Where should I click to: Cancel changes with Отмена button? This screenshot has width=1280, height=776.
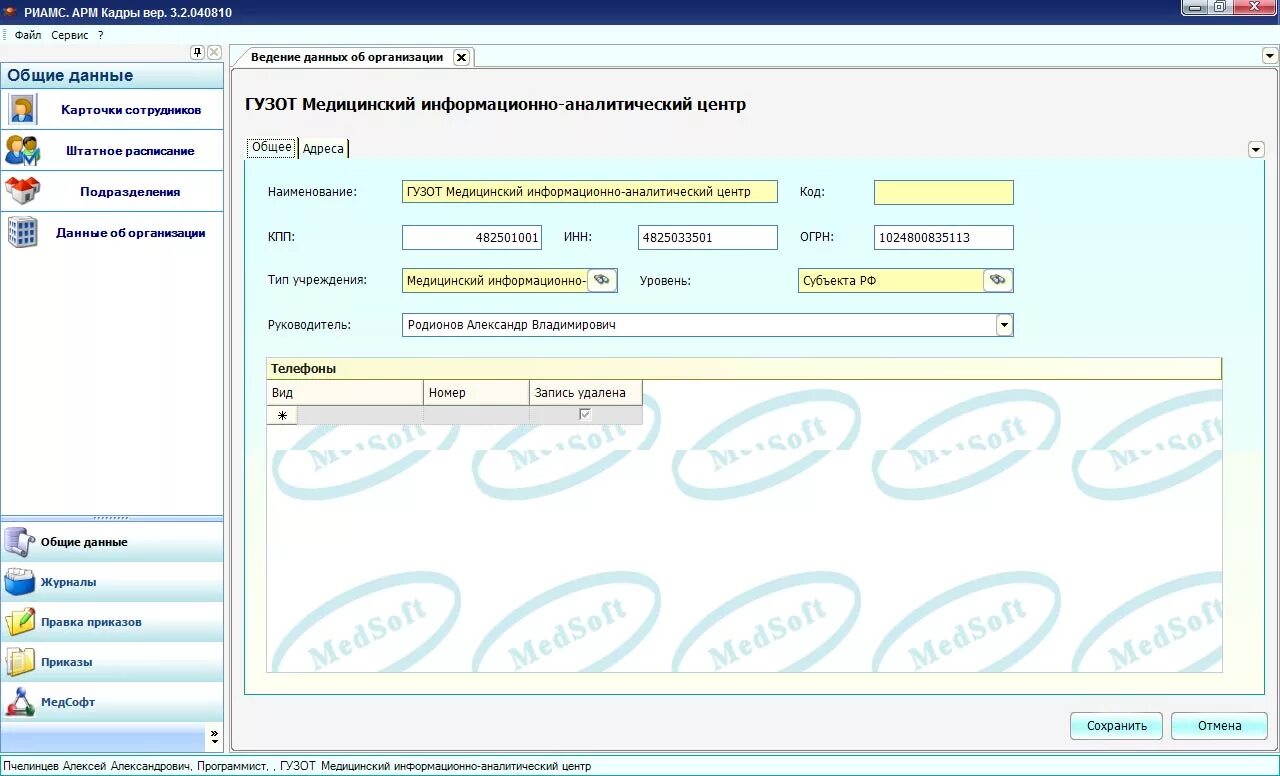click(x=1220, y=726)
